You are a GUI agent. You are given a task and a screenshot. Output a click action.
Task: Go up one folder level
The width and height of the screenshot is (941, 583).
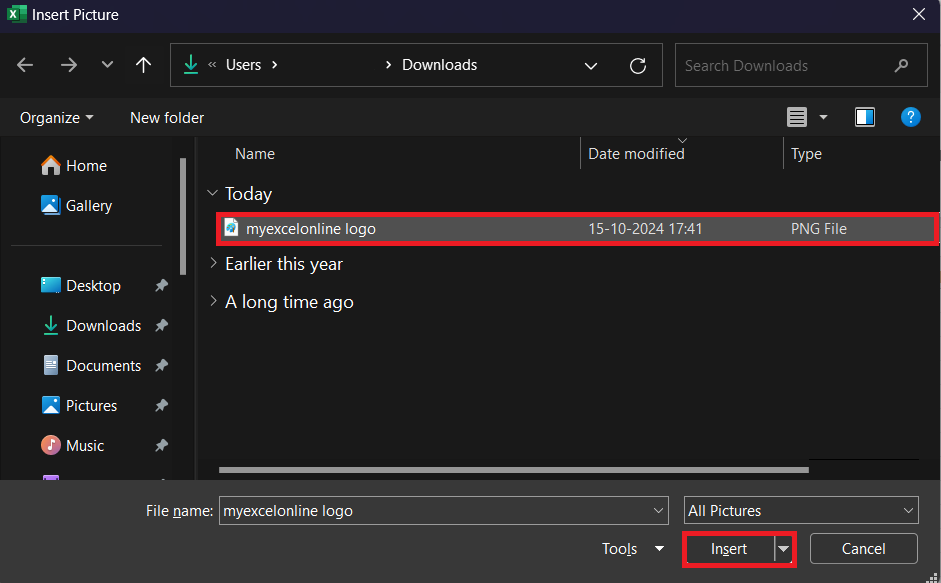tap(143, 65)
